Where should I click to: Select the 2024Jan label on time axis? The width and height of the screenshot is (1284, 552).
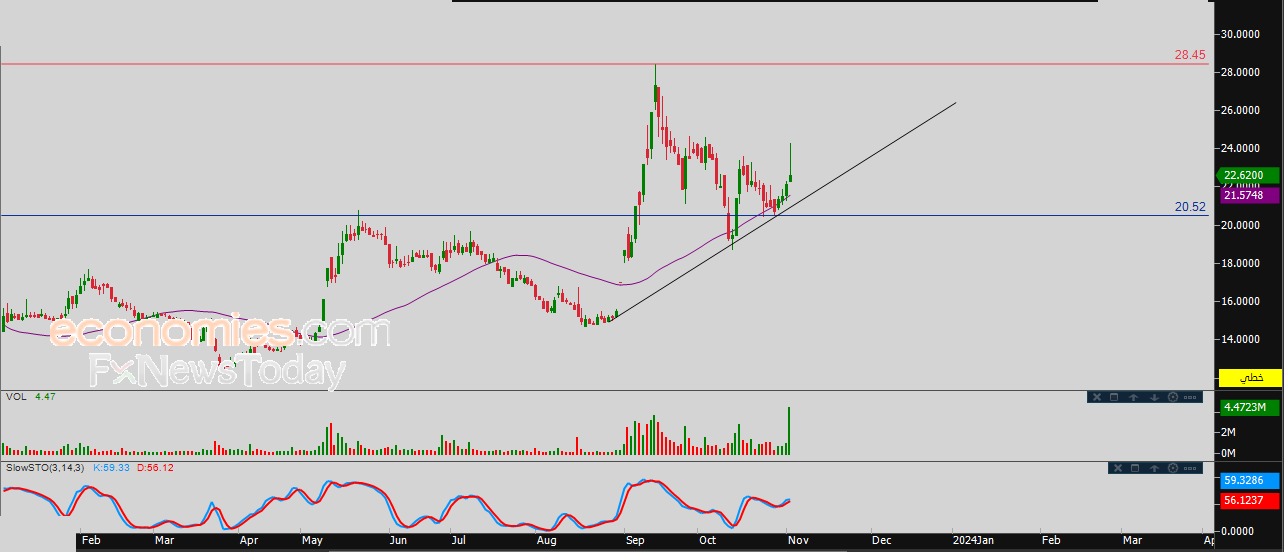(x=971, y=540)
